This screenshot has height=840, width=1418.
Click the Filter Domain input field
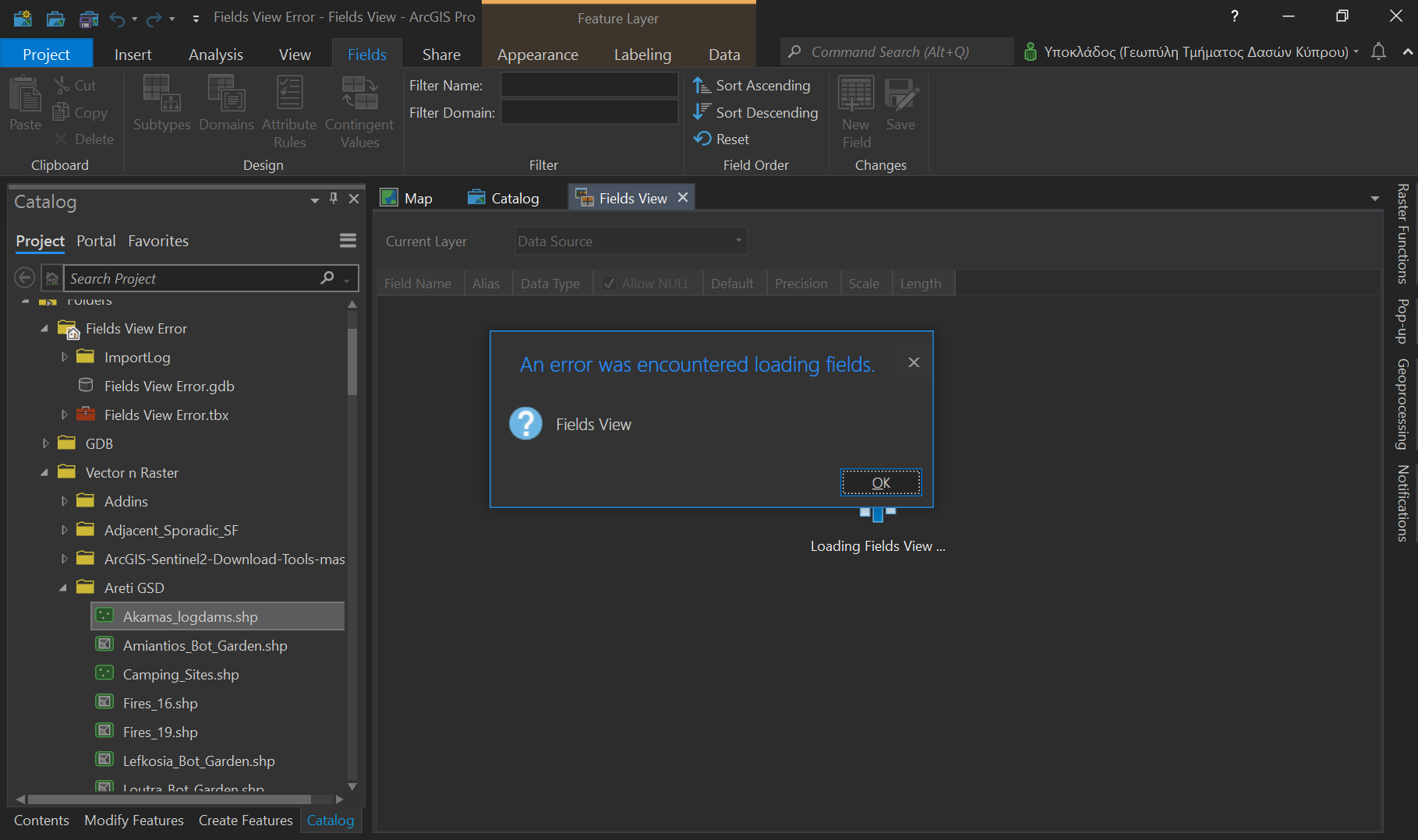pos(589,112)
